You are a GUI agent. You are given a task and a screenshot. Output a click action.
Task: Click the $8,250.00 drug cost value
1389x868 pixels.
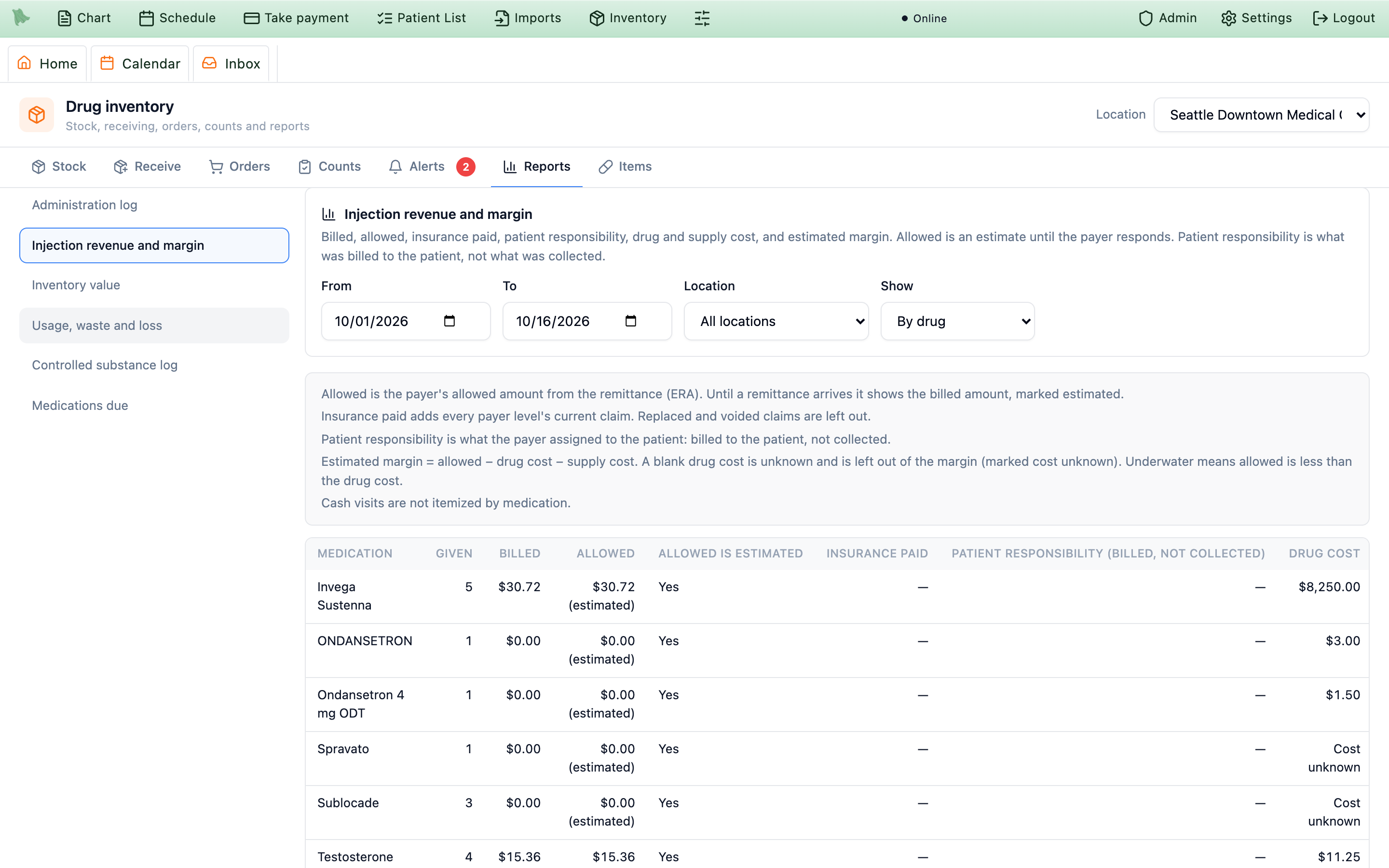coord(1329,587)
